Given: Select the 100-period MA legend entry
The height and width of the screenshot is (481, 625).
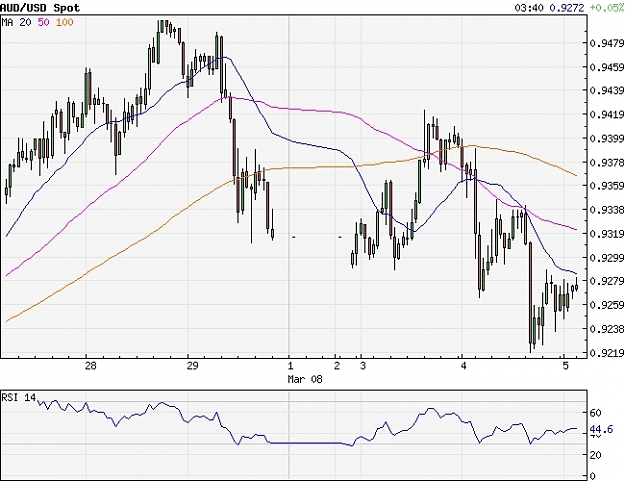Looking at the screenshot, I should coord(65,22).
